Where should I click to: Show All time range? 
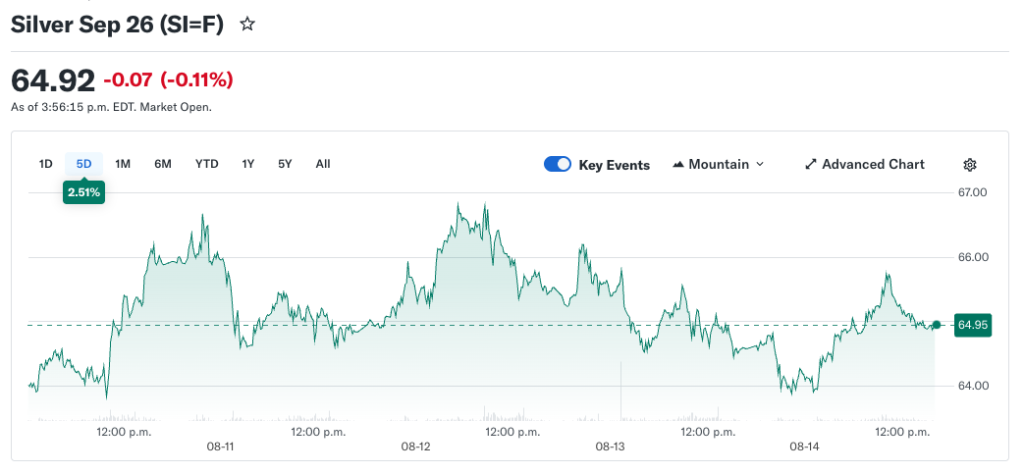[x=323, y=164]
